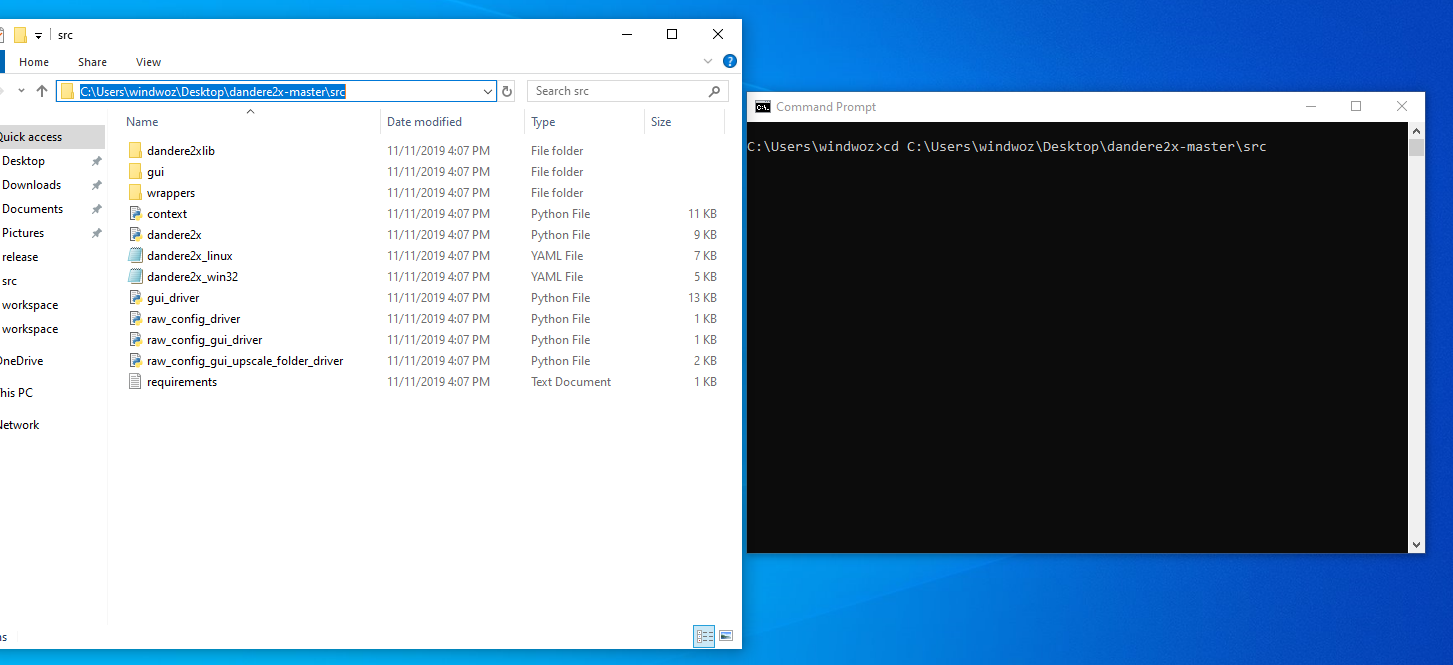Click the Command Prompt scrollbar down arrow
The height and width of the screenshot is (665, 1453).
point(1416,545)
